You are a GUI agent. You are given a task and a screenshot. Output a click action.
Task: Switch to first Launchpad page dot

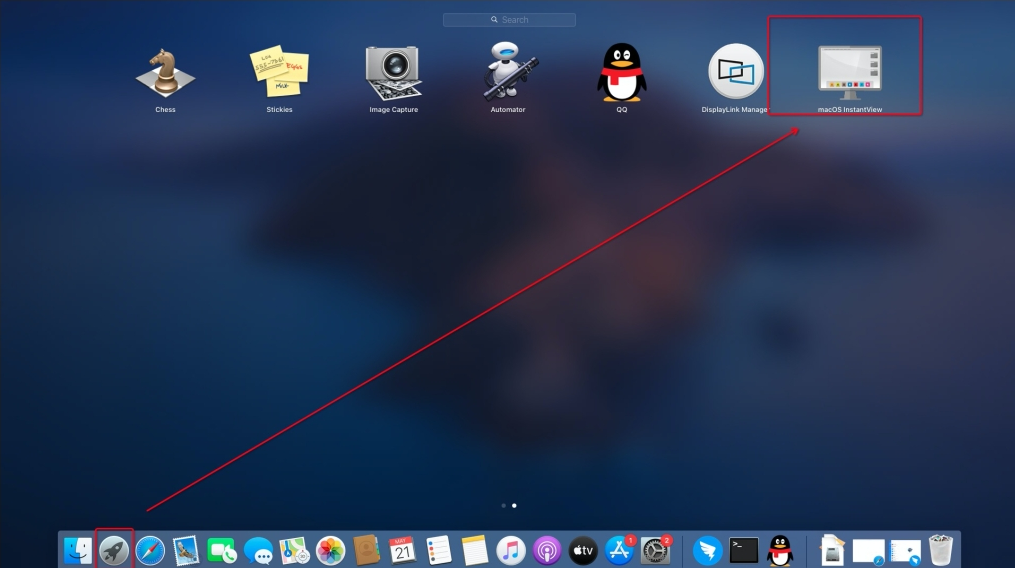click(504, 506)
